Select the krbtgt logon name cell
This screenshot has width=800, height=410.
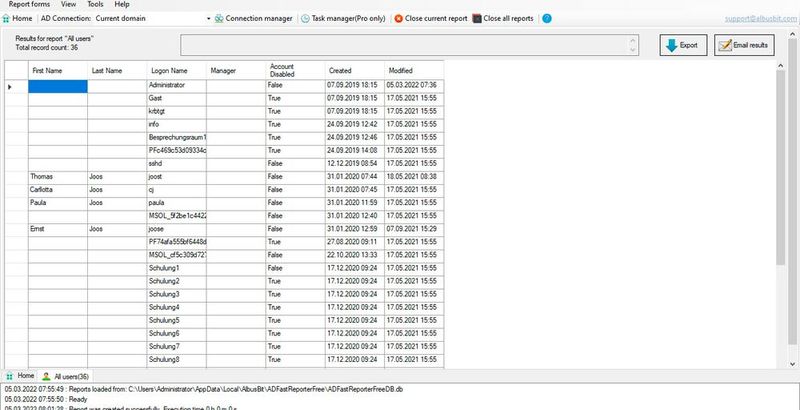(177, 111)
